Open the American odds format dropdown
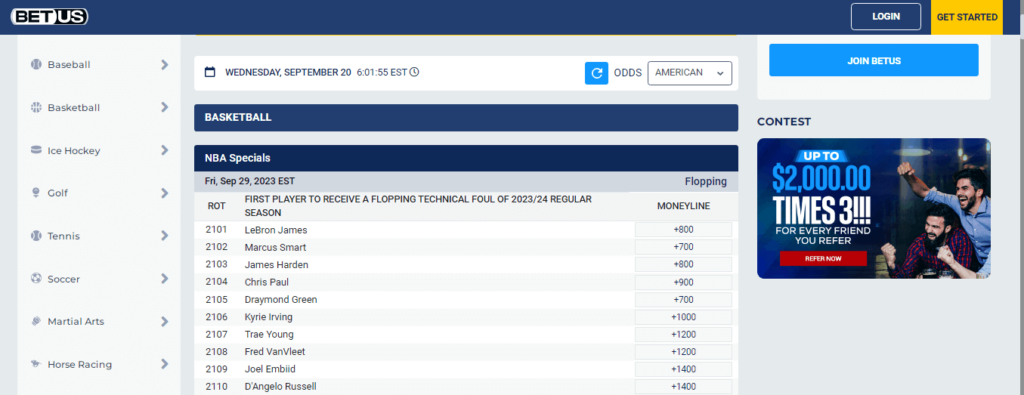This screenshot has height=395, width=1024. pos(690,73)
